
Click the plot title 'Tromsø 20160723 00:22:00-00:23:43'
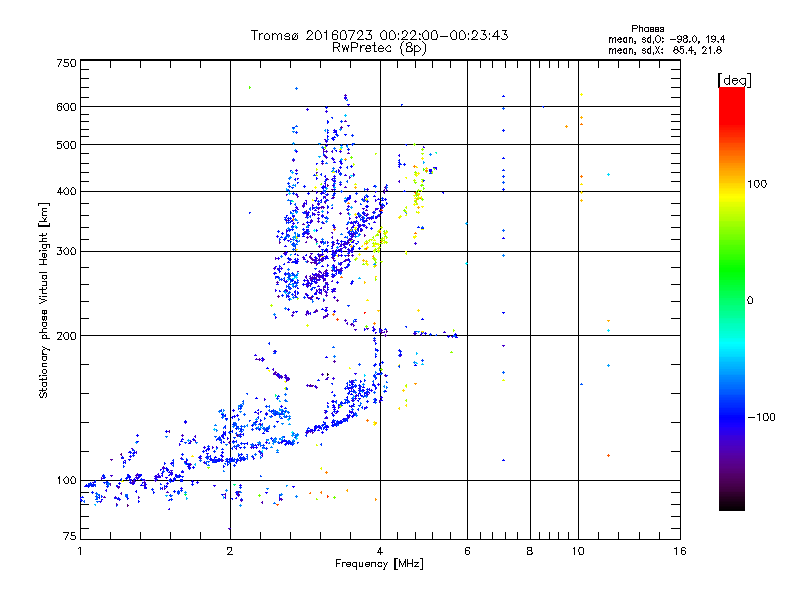click(379, 35)
